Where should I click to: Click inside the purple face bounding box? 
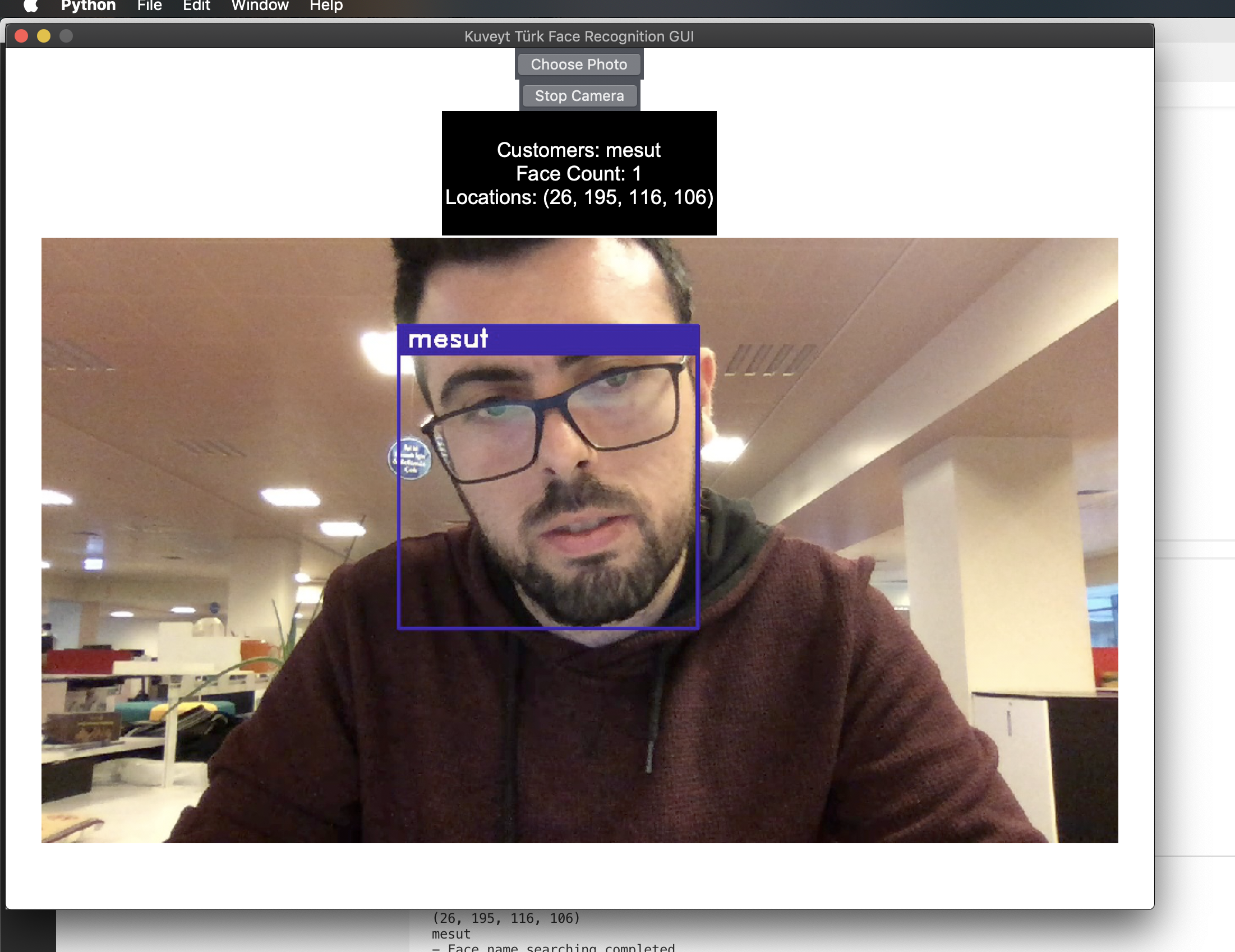pyautogui.click(x=549, y=492)
